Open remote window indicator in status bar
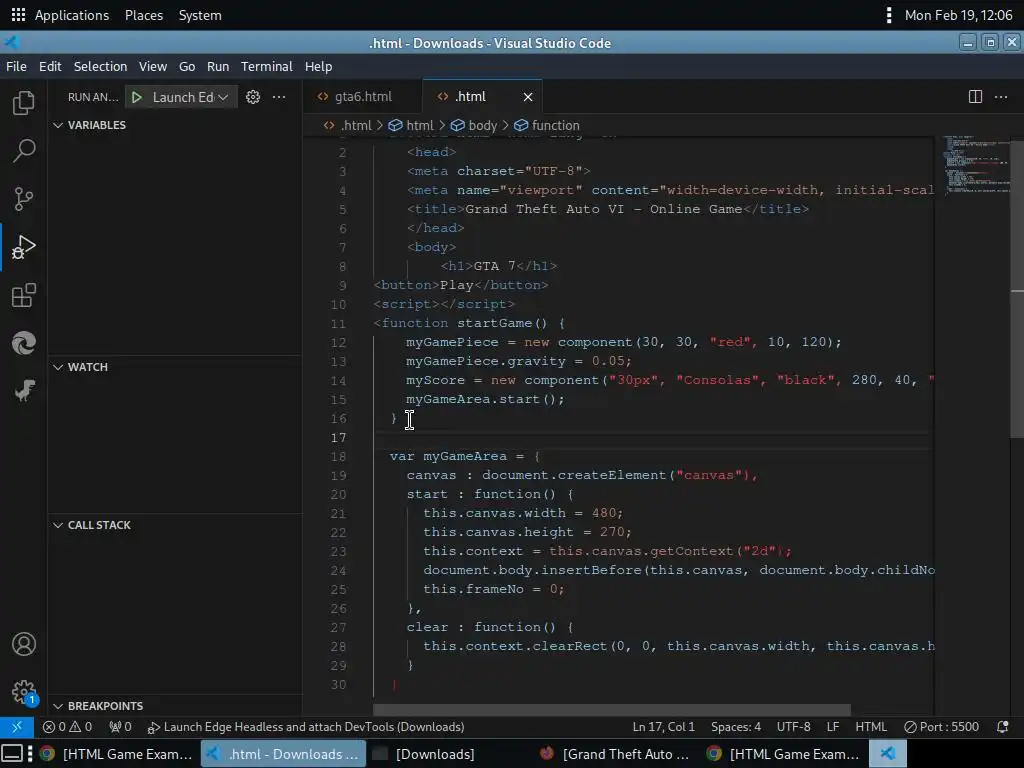Image resolution: width=1024 pixels, height=768 pixels. tap(17, 727)
